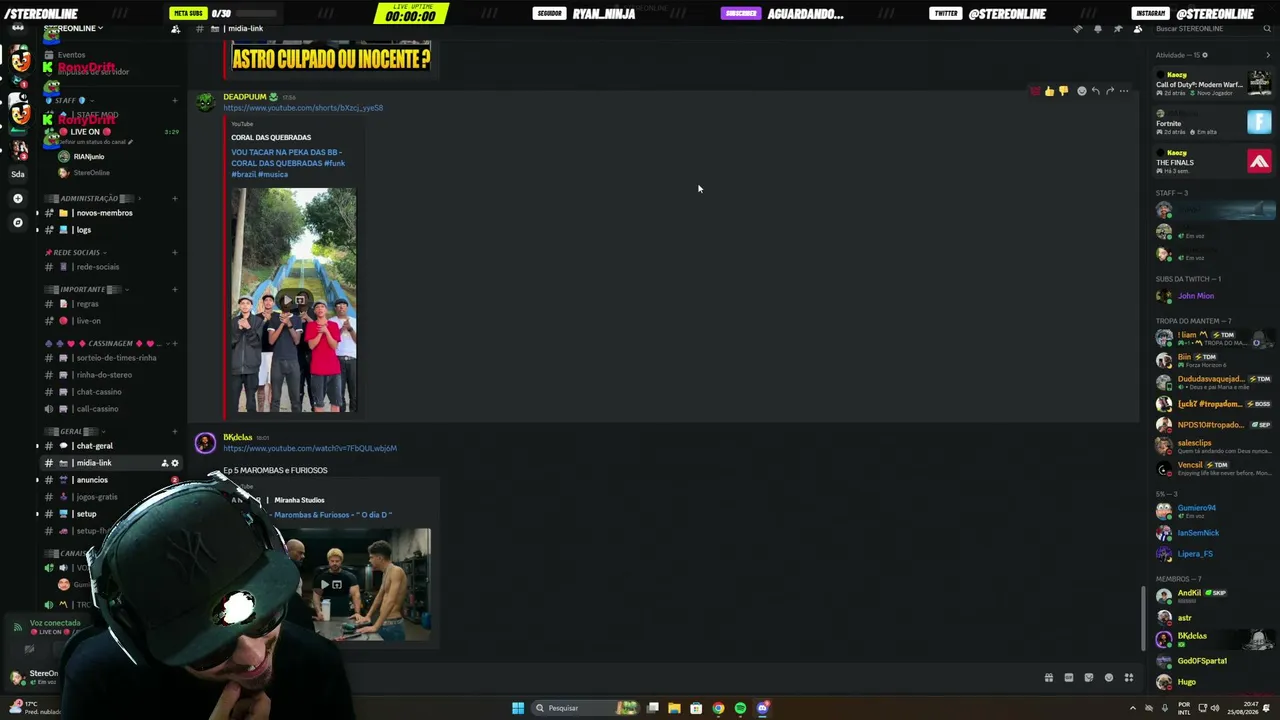Click the thumbs up reaction on DEADPUUM's message
Screen dimensions: 1280x720
[1049, 91]
